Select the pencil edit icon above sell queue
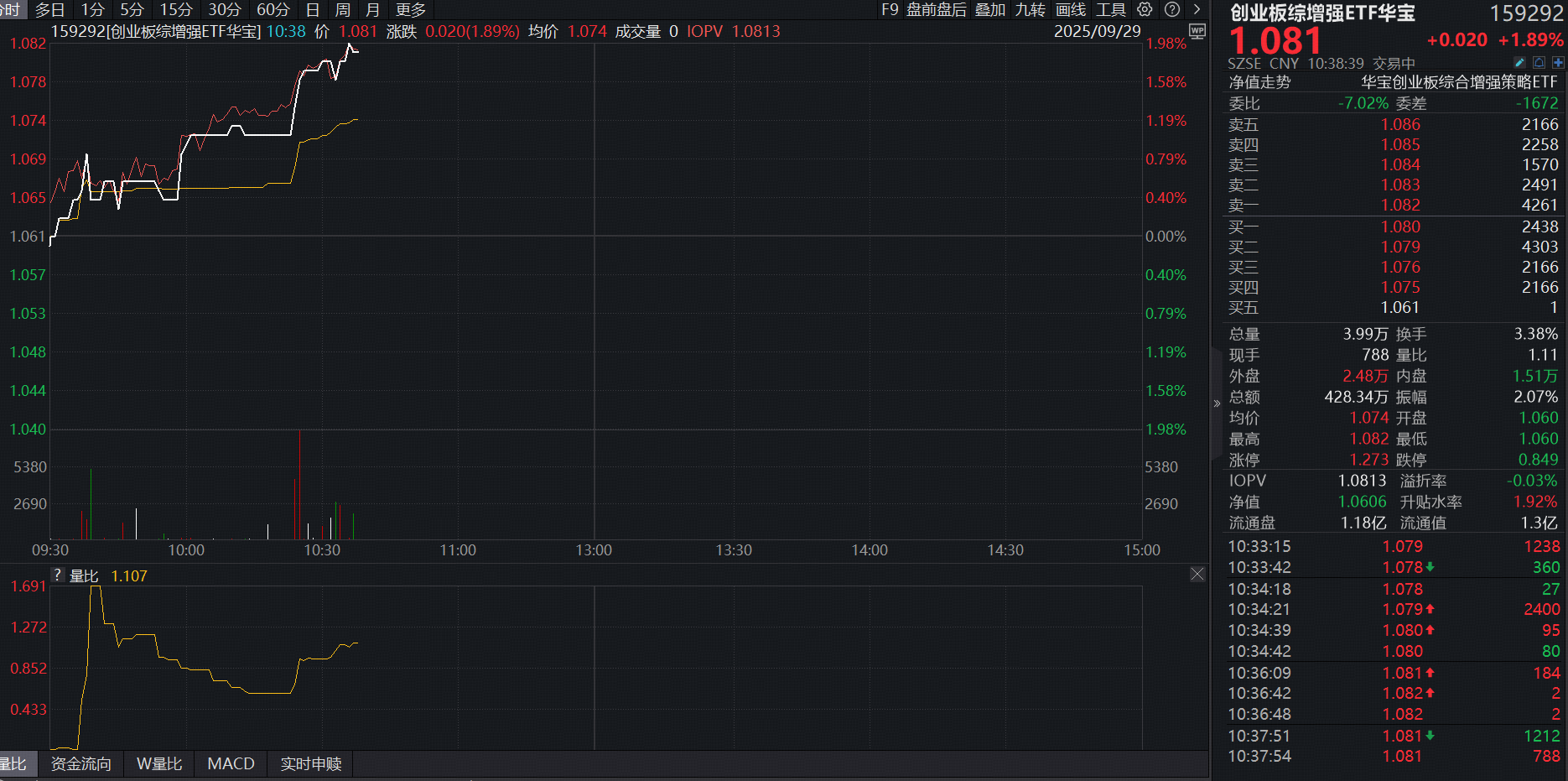 (1519, 62)
